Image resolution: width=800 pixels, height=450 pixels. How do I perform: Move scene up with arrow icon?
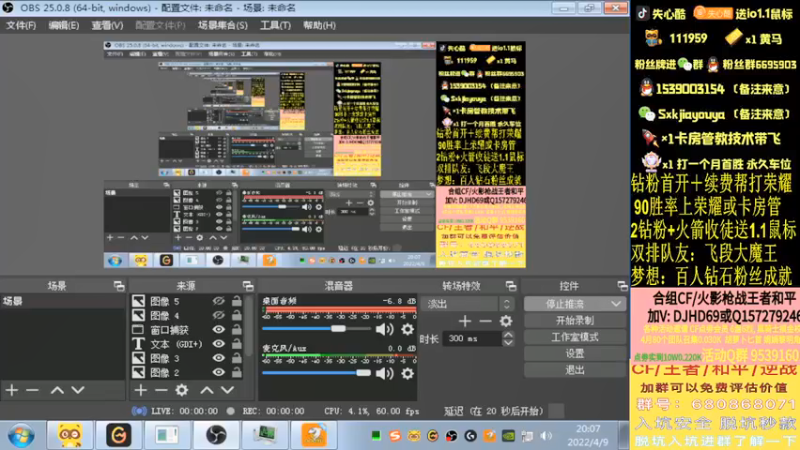pyautogui.click(x=57, y=390)
